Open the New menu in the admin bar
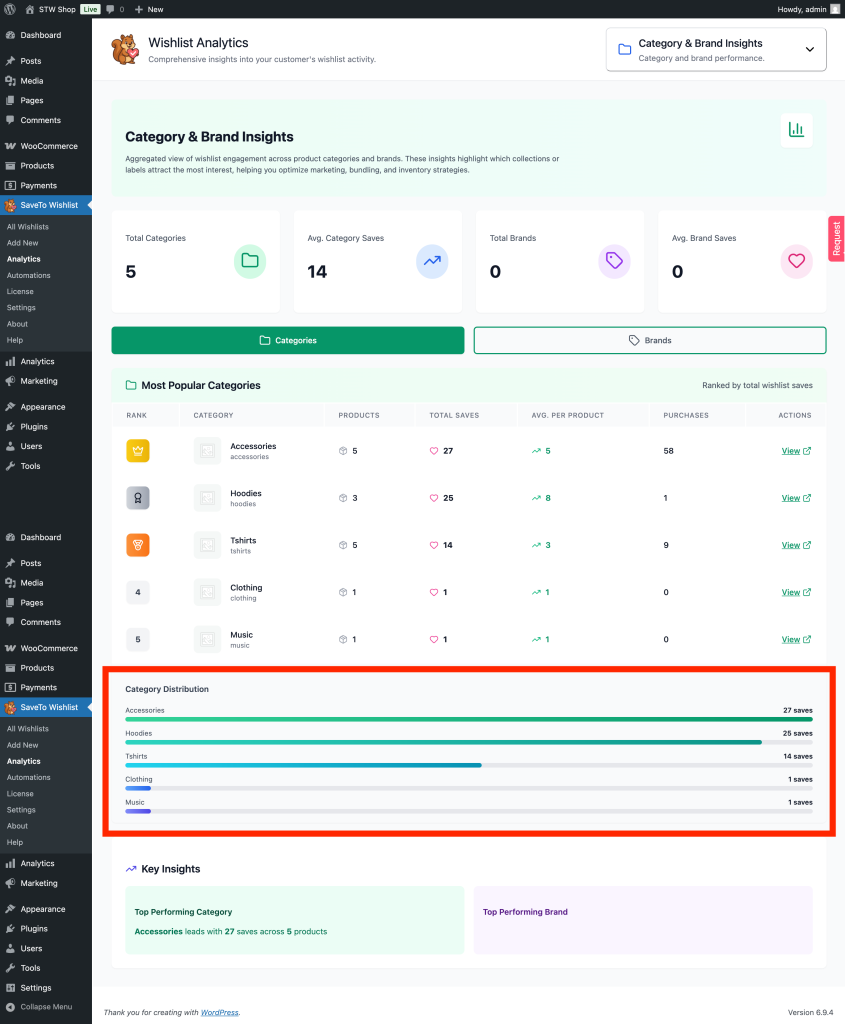 point(148,9)
